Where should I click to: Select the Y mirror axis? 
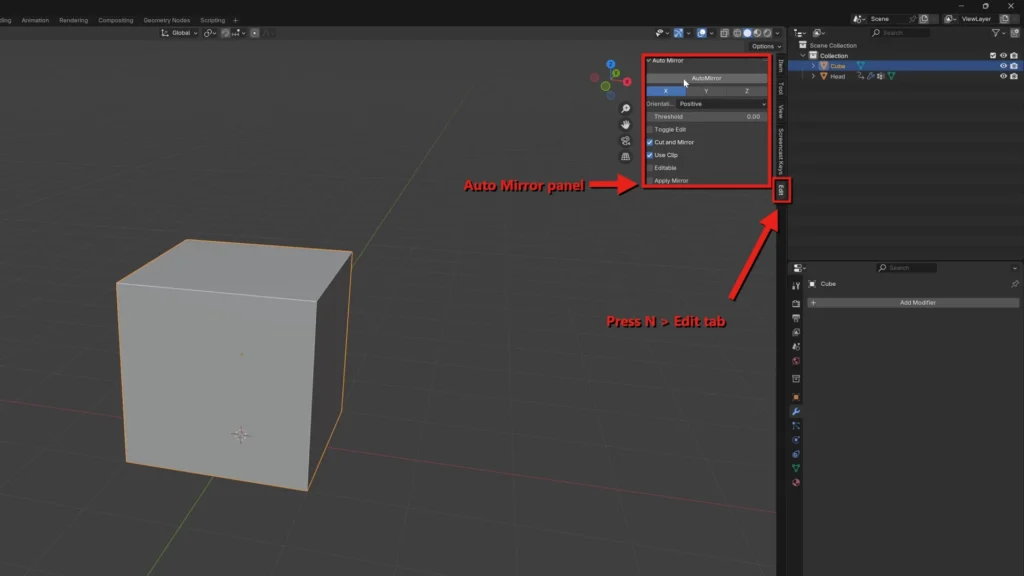706,91
